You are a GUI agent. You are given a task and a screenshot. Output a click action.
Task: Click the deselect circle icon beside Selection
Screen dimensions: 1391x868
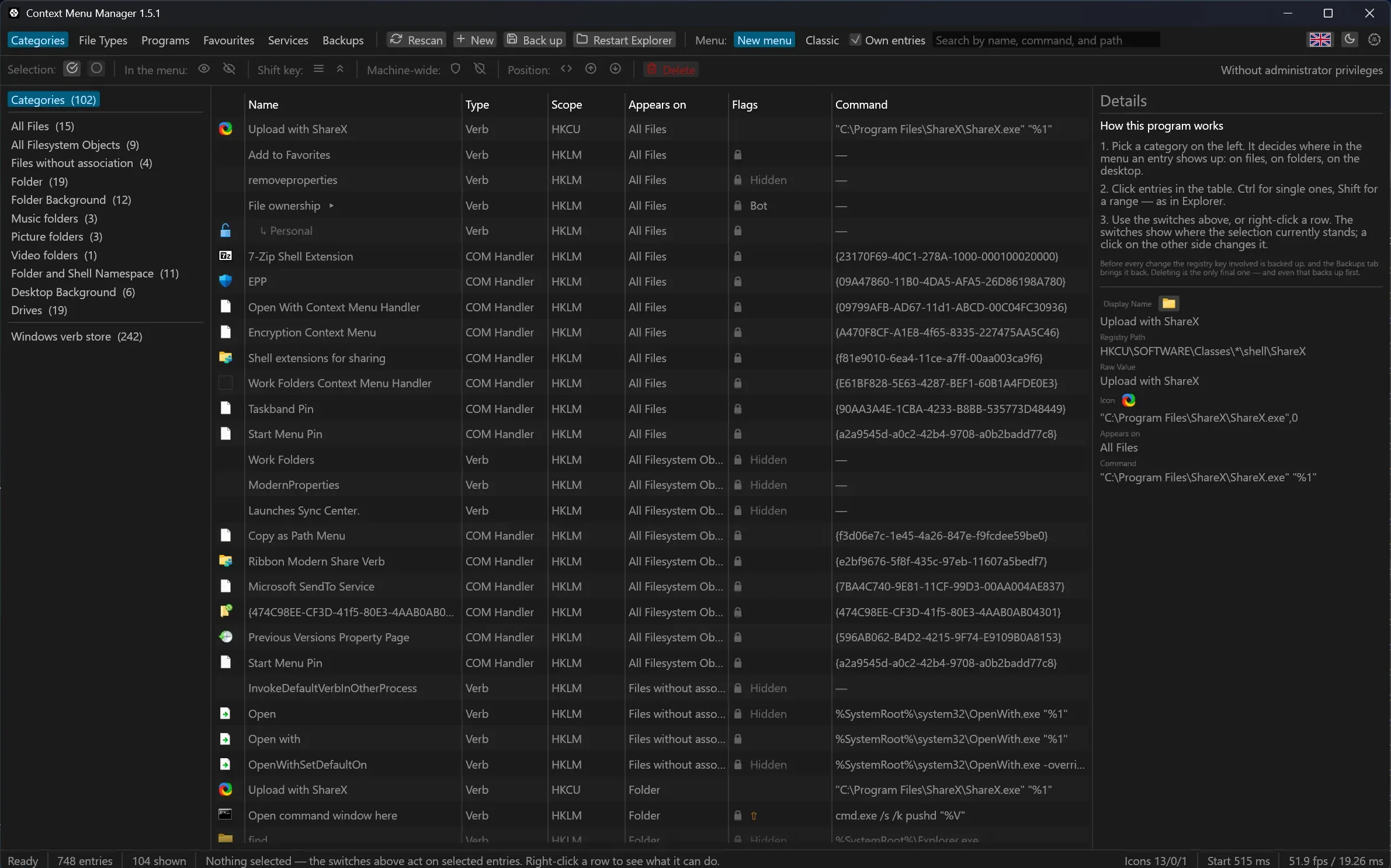pyautogui.click(x=96, y=69)
